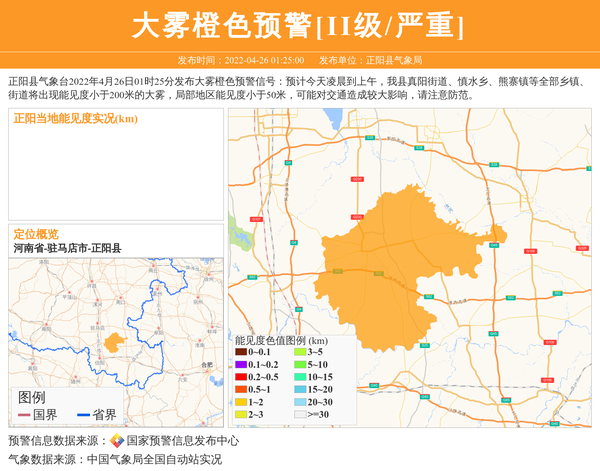Click the 大雾橙色预警 title banner
This screenshot has width=600, height=471.
[x=299, y=25]
